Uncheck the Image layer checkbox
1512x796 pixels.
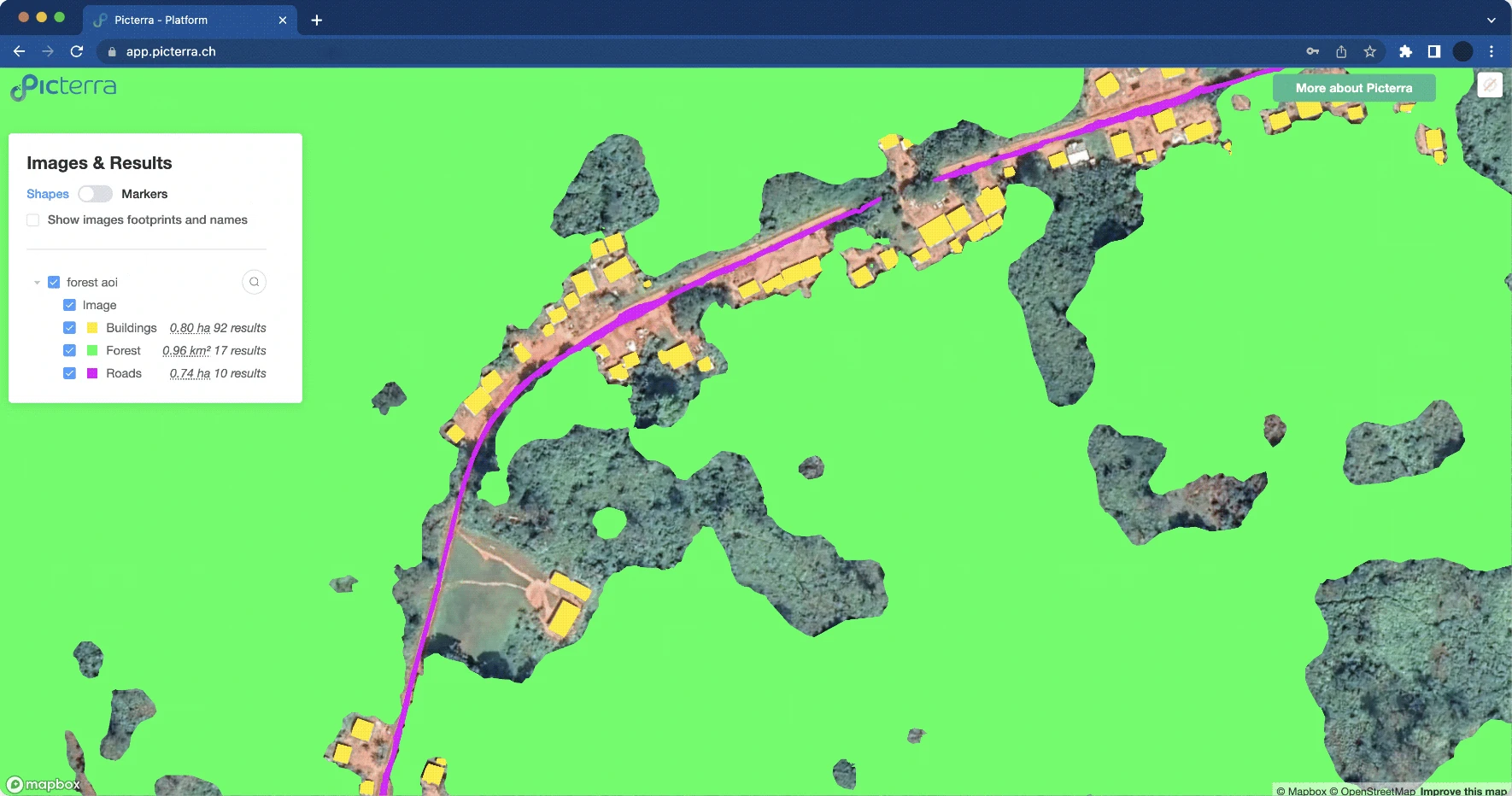[69, 305]
